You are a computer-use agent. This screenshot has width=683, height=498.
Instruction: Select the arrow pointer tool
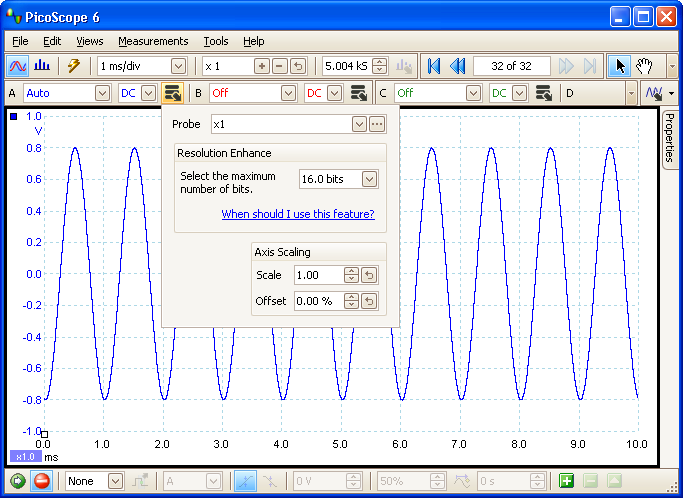(619, 66)
